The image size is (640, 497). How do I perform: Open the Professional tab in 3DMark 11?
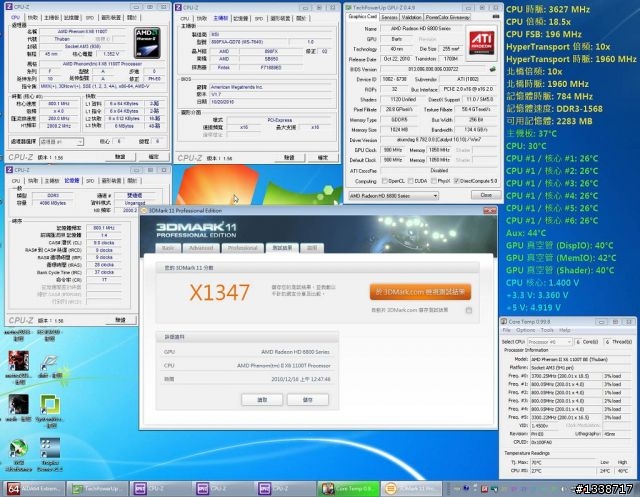(242, 248)
